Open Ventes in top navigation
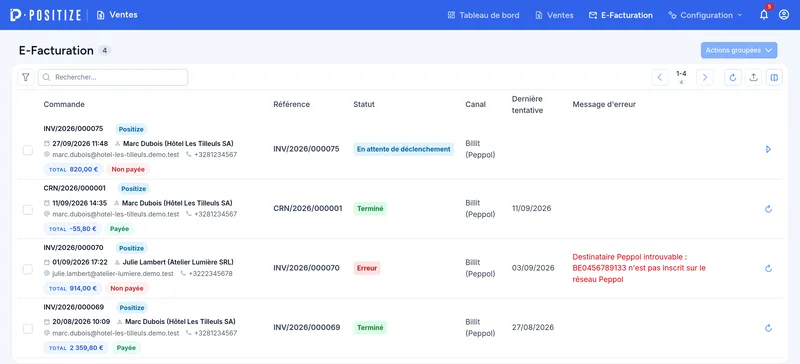This screenshot has width=800, height=364. [554, 15]
